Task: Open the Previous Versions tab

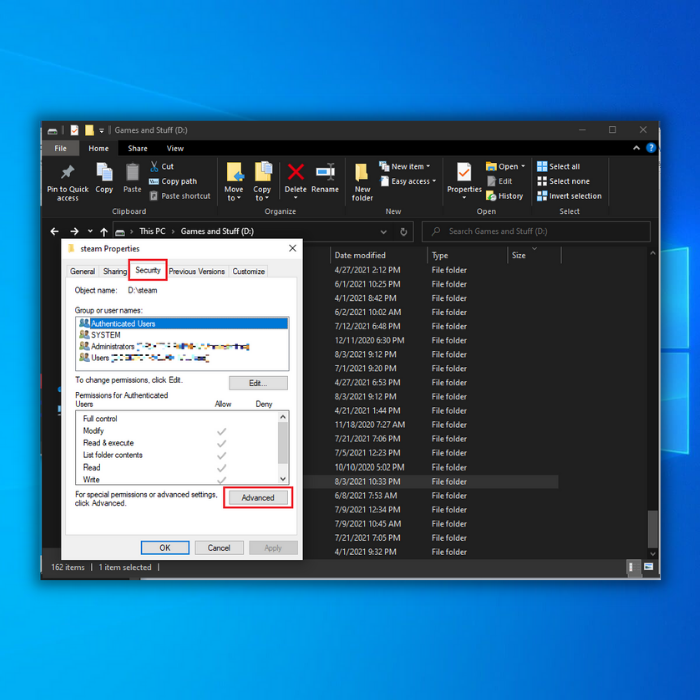Action: click(197, 271)
